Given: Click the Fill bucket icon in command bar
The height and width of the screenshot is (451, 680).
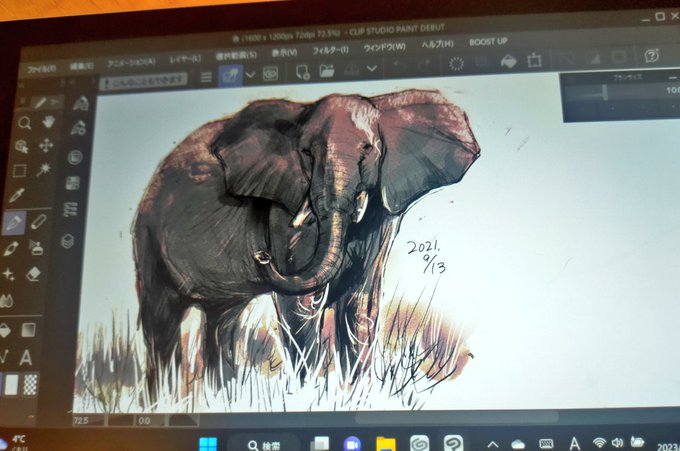Looking at the screenshot, I should (508, 61).
